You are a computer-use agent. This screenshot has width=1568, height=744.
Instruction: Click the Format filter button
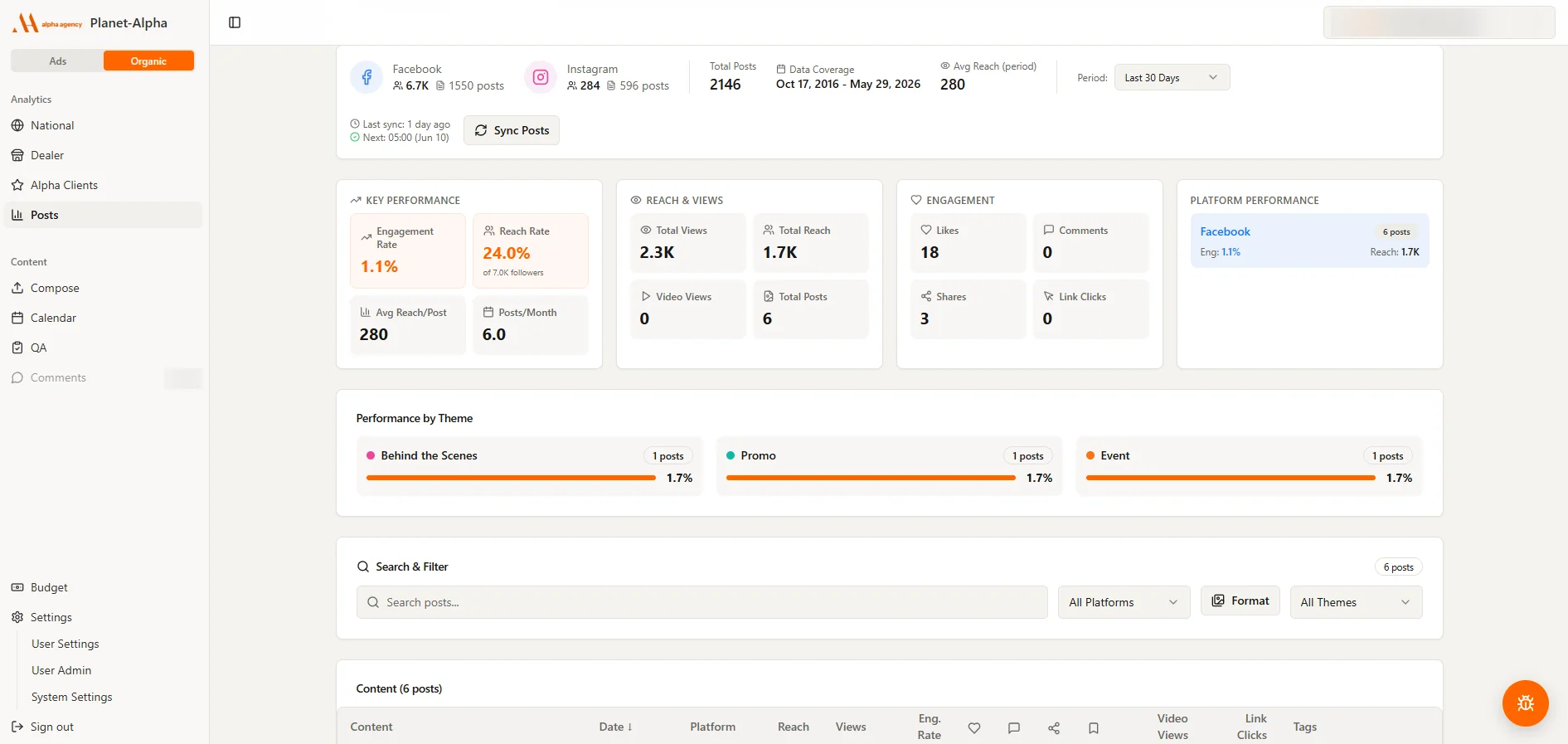[1240, 601]
